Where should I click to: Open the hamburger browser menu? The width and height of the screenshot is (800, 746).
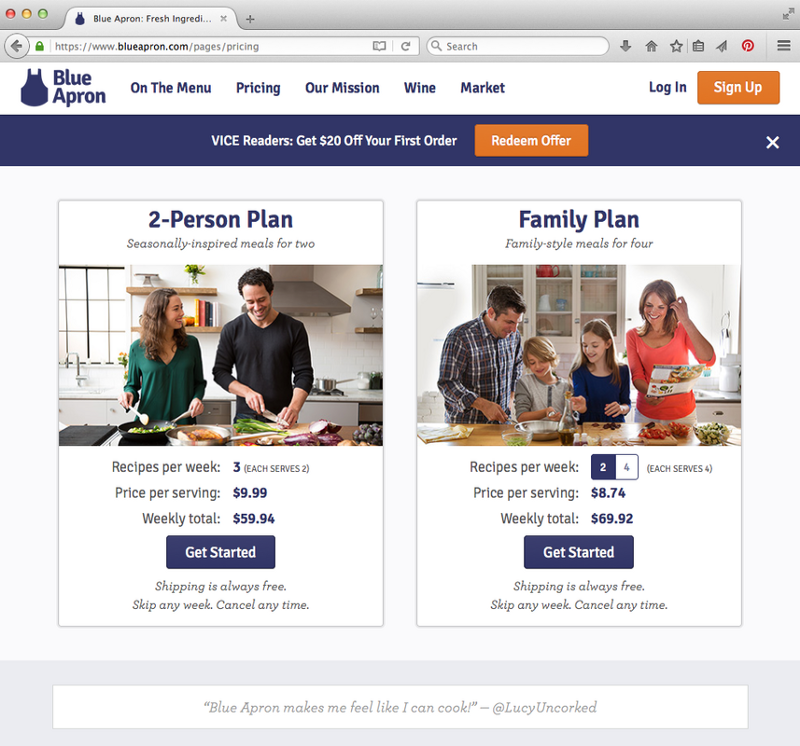784,46
